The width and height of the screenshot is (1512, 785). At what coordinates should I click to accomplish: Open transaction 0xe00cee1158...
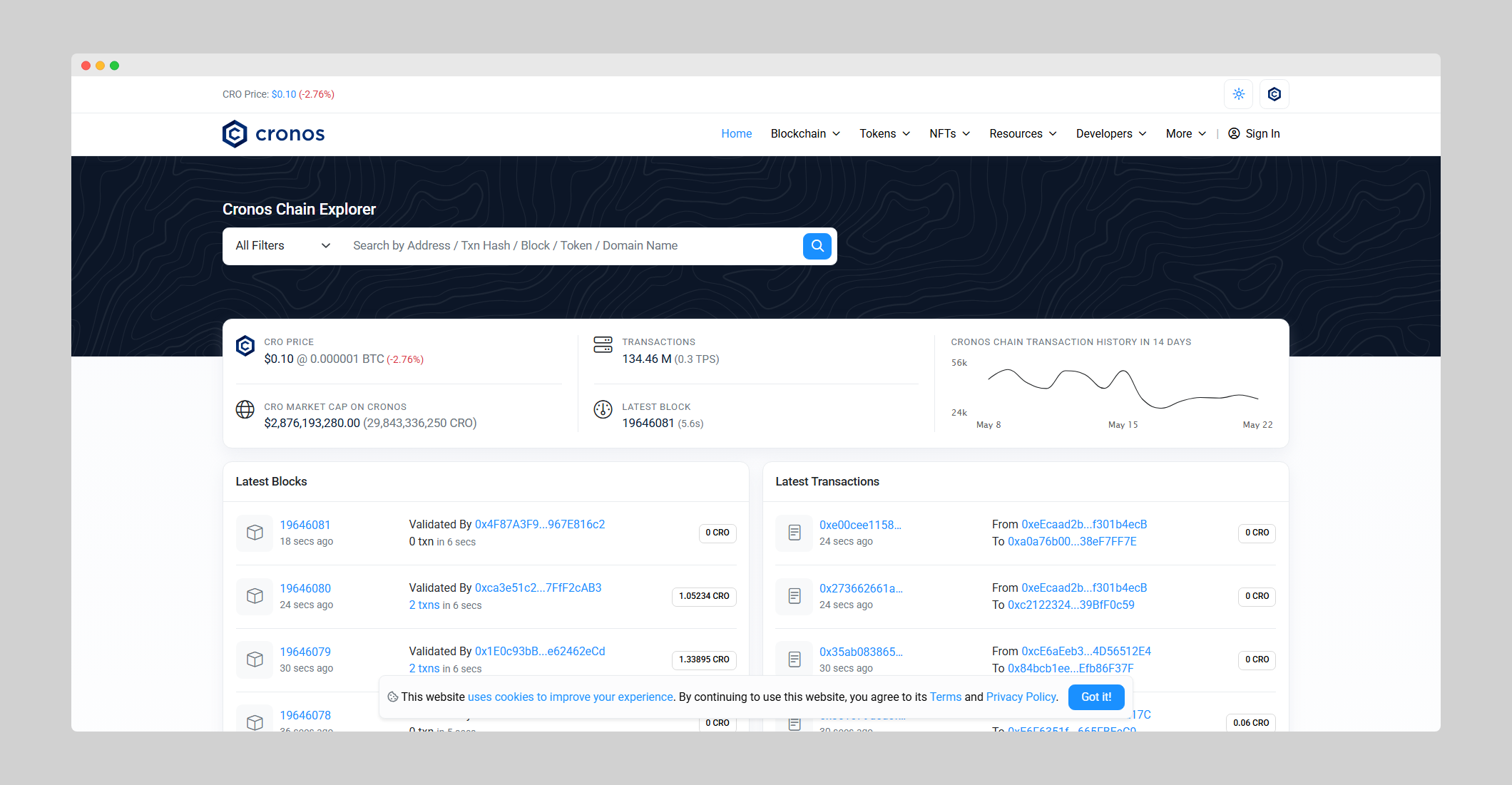pos(860,525)
